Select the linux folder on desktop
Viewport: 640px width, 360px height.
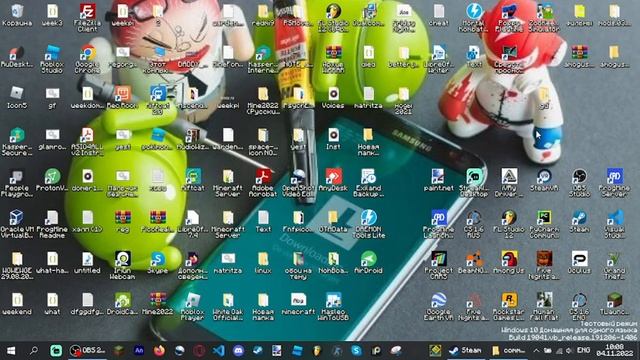(263, 262)
